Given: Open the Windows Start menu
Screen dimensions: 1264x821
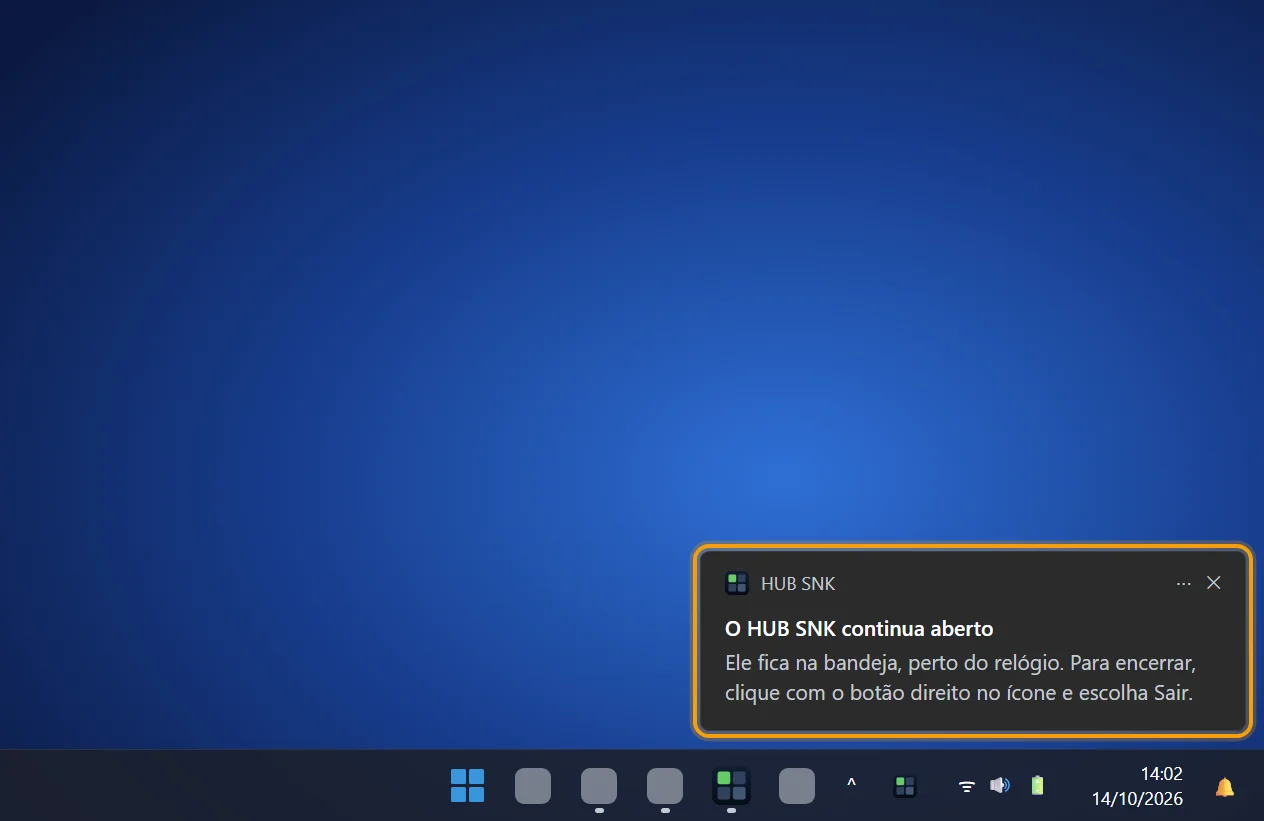Looking at the screenshot, I should click(x=467, y=786).
